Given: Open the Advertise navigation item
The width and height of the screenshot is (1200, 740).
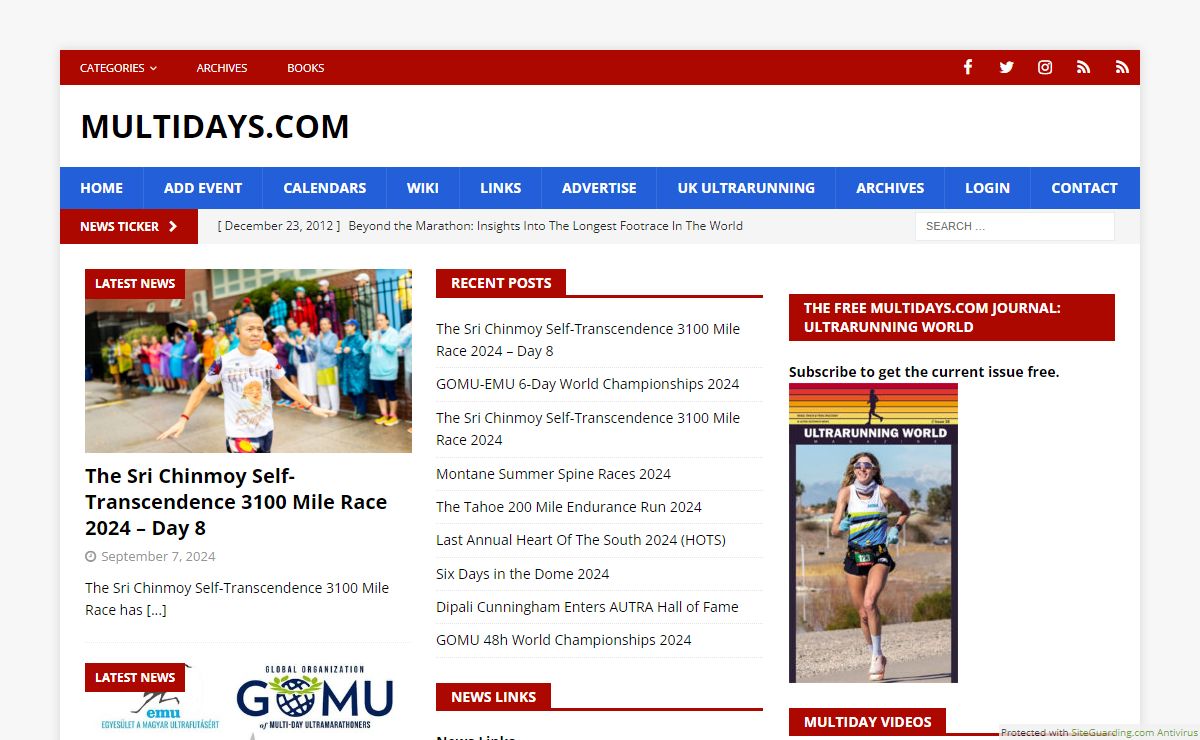Looking at the screenshot, I should [x=599, y=188].
